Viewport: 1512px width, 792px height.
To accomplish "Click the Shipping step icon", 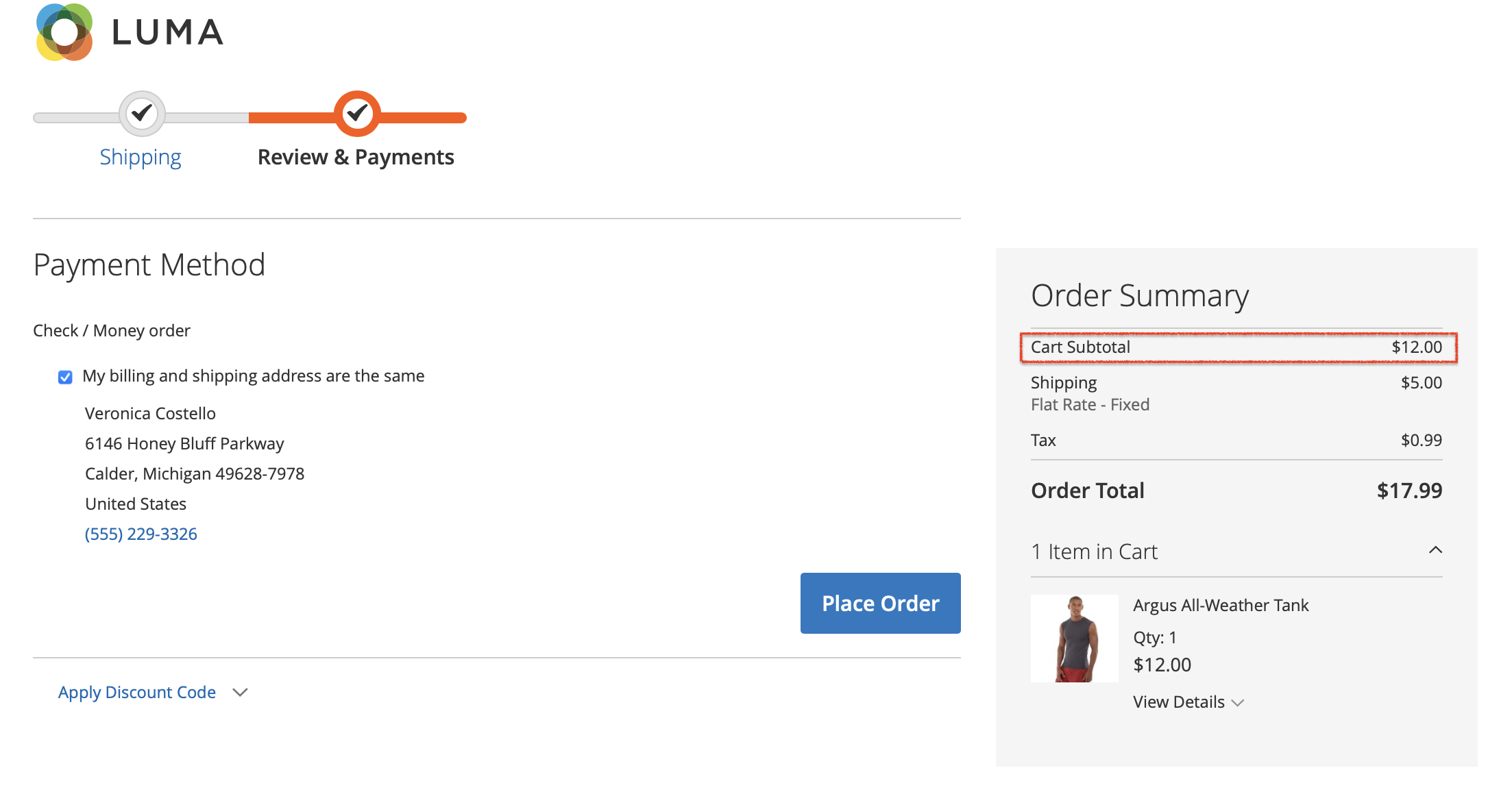I will (x=140, y=113).
